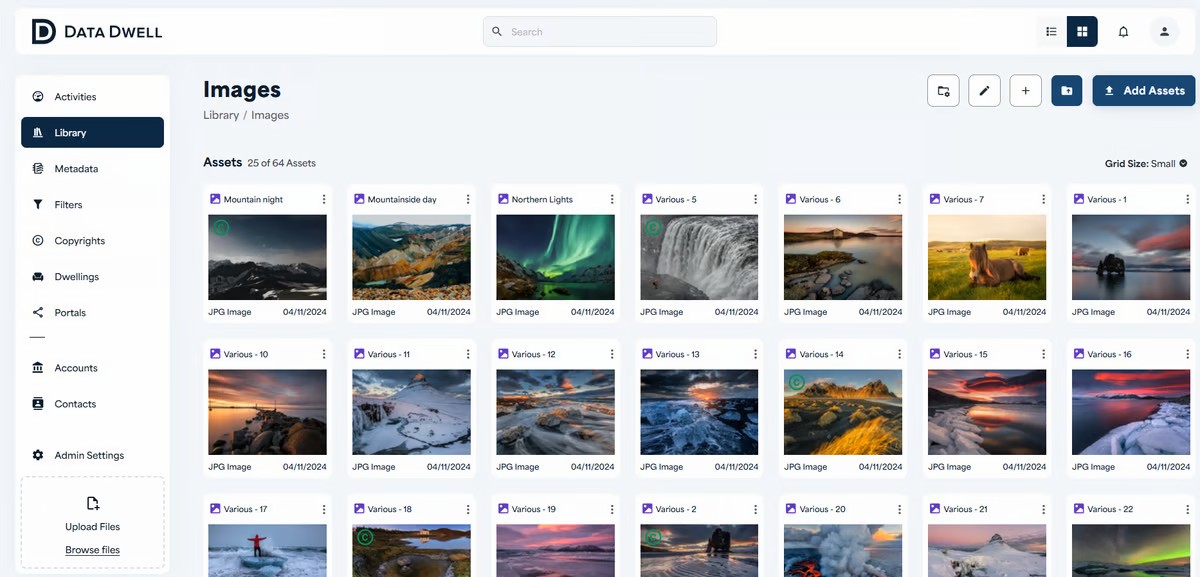Click the Browse files link
The height and width of the screenshot is (577, 1200).
pos(92,549)
